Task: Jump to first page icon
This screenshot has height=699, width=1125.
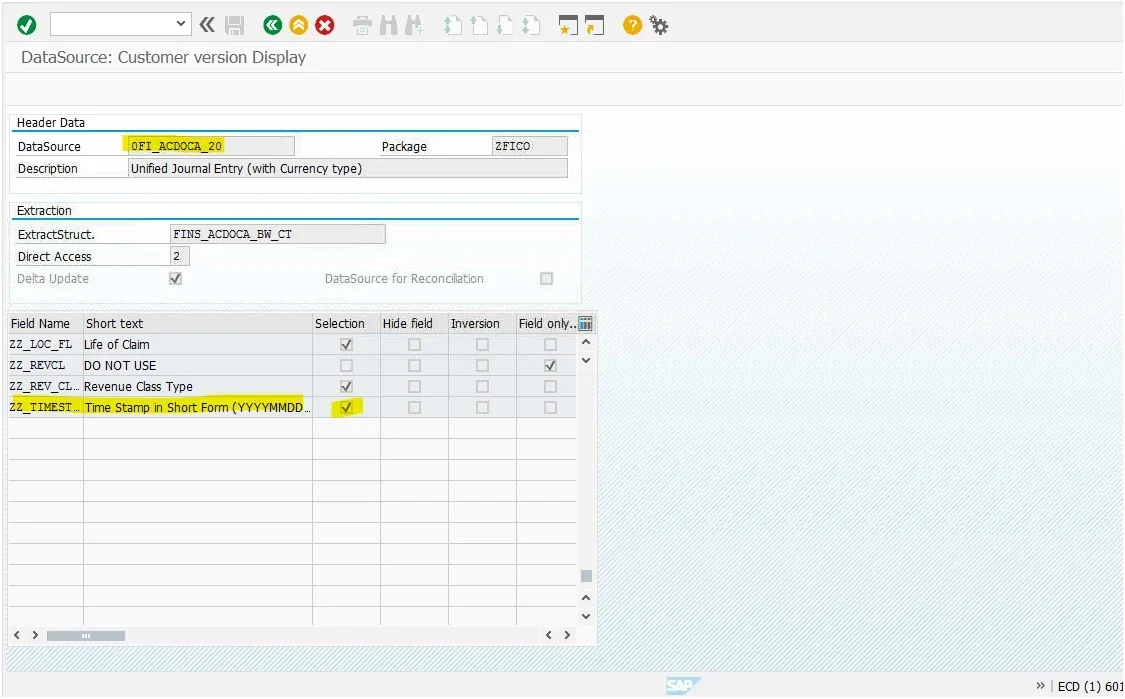Action: 452,26
